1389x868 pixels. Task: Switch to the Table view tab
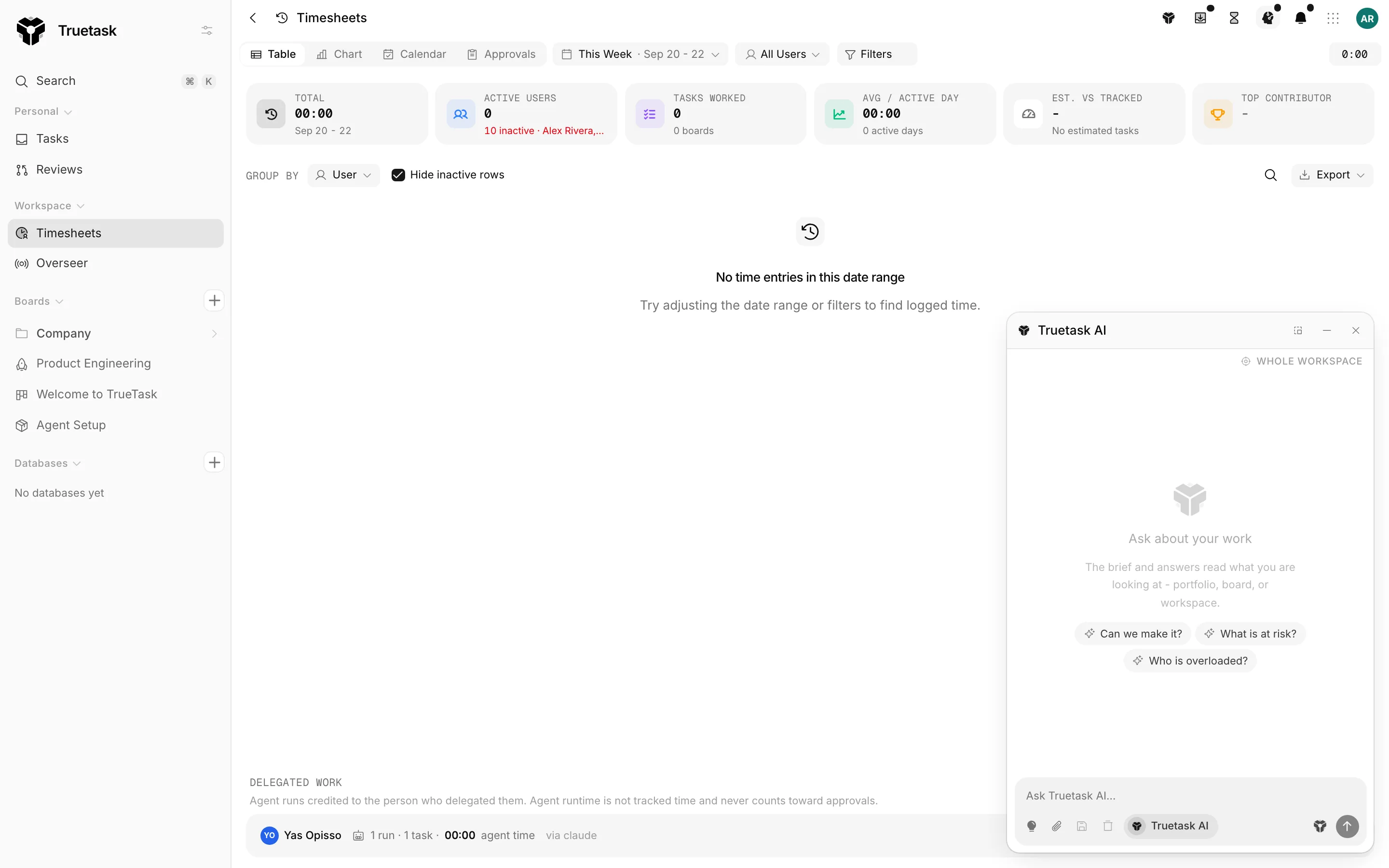273,54
